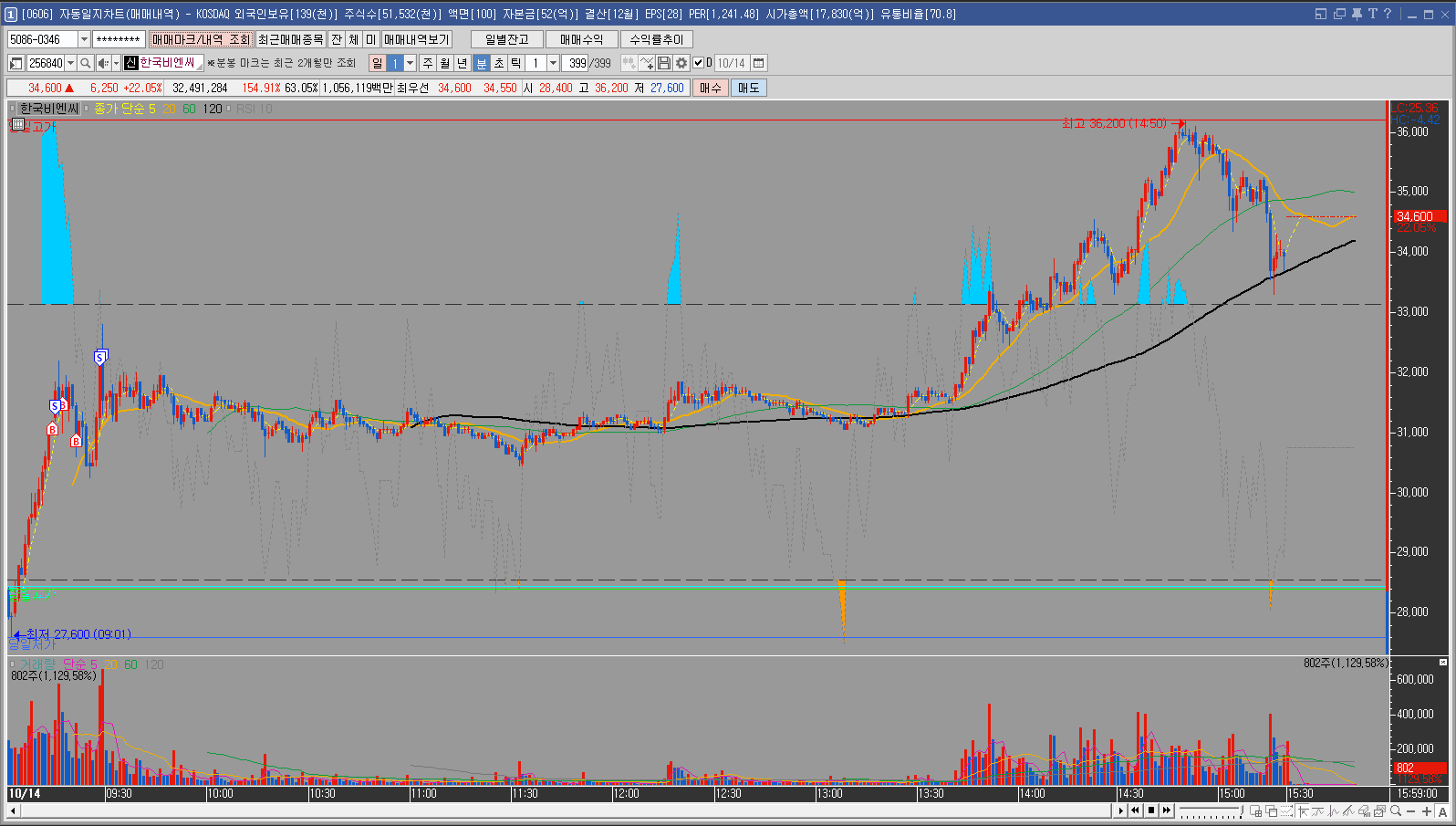Click the candlestick chart-type icon in toolbar

click(629, 63)
